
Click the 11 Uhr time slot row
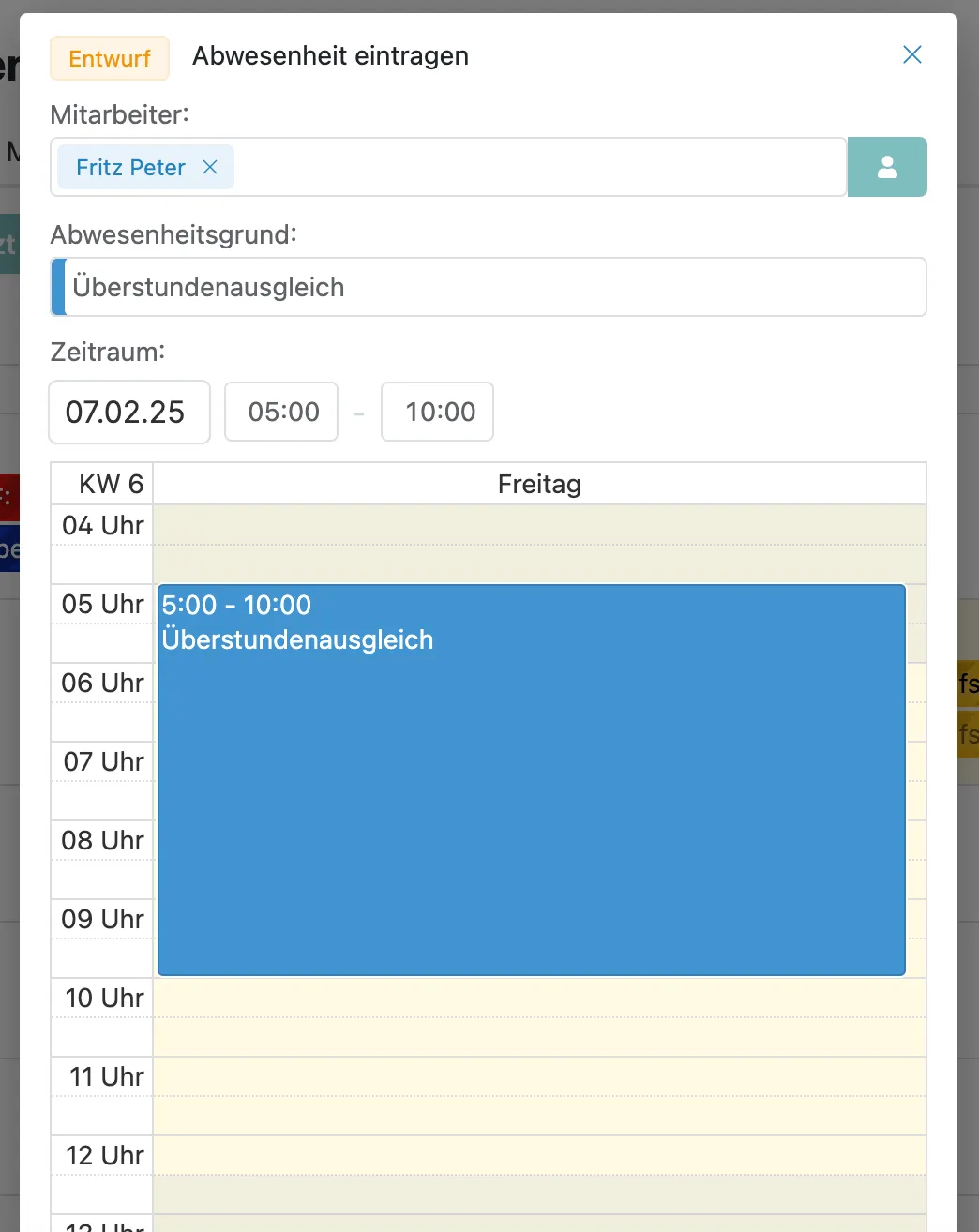[x=539, y=1076]
